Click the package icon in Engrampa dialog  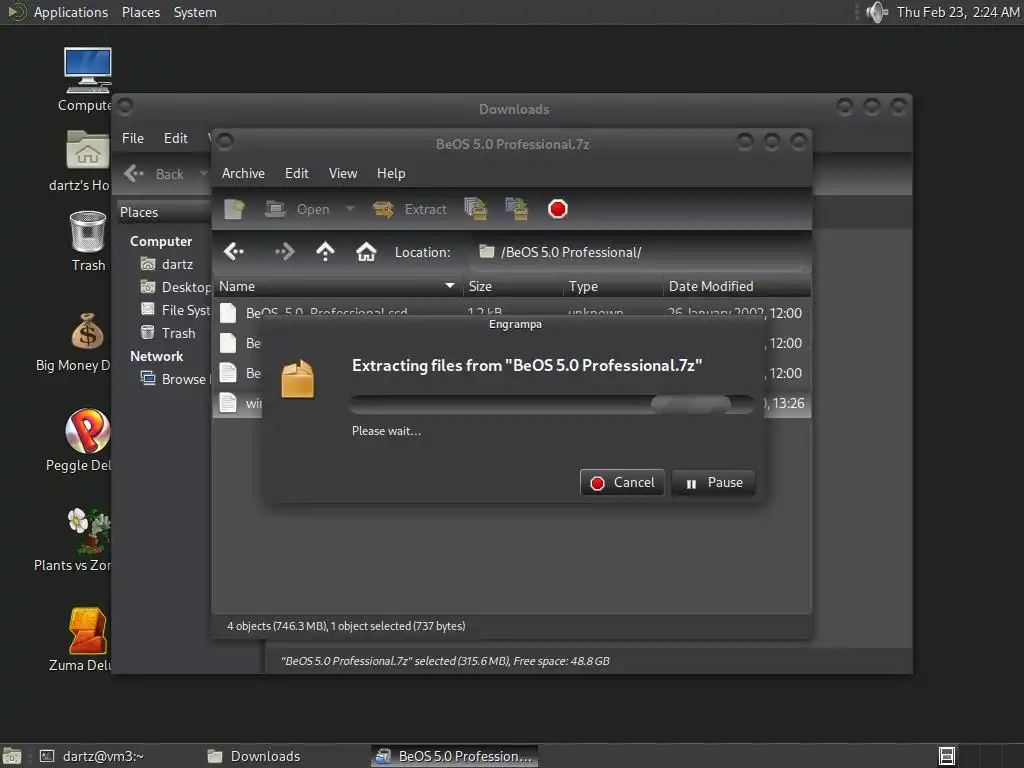pos(298,379)
